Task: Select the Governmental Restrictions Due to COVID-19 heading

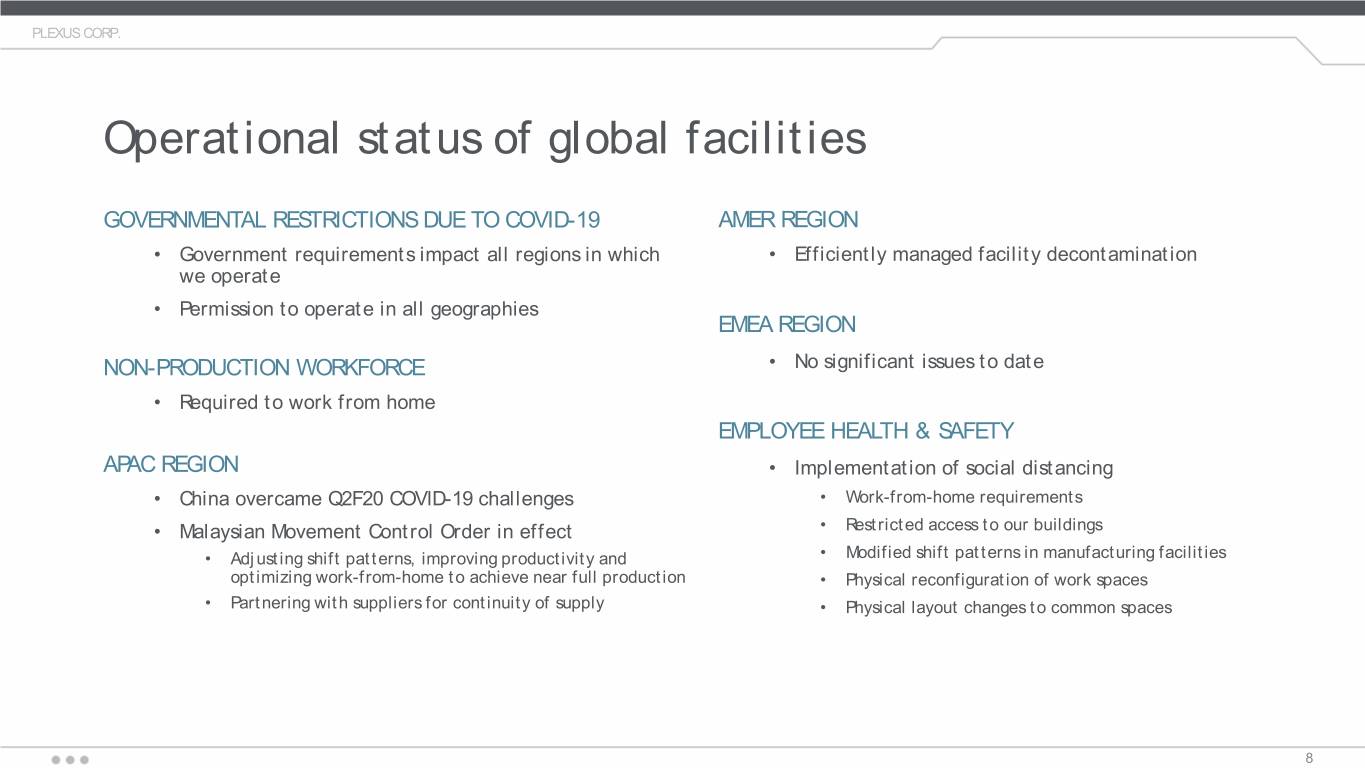Action: click(352, 220)
